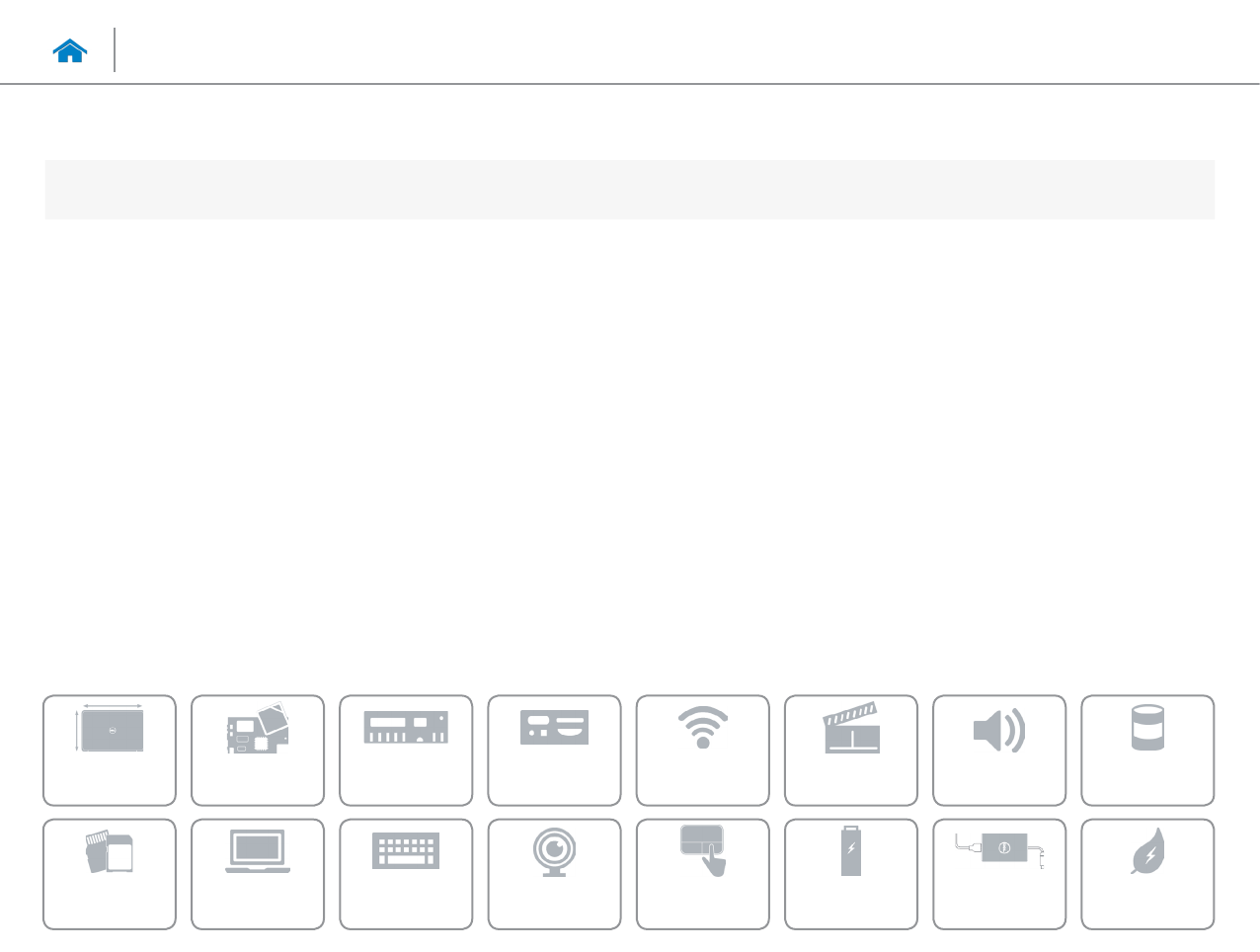Click the blue Home icon
Screen dimensions: 1260x952
tap(70, 51)
